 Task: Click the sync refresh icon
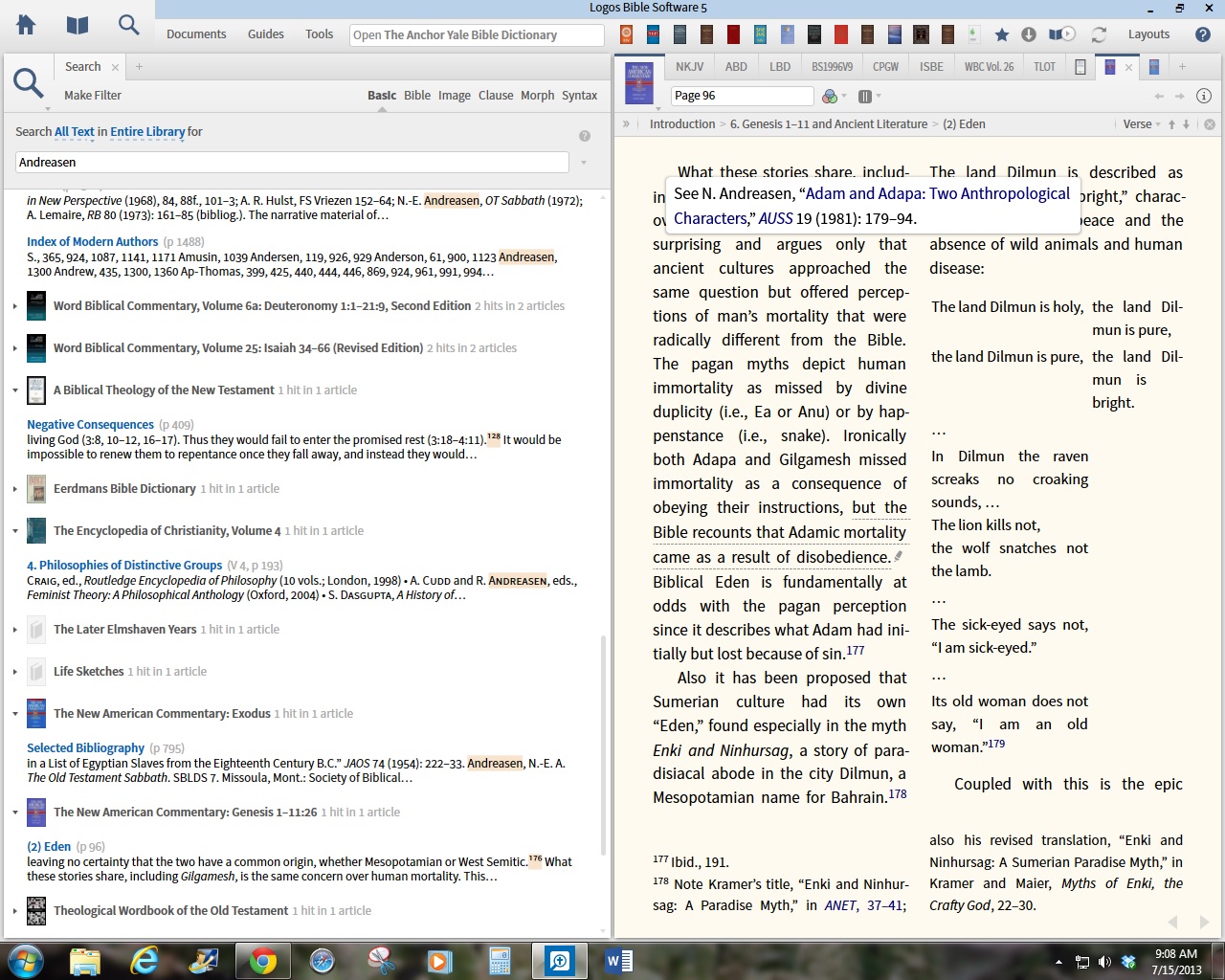click(x=1099, y=34)
